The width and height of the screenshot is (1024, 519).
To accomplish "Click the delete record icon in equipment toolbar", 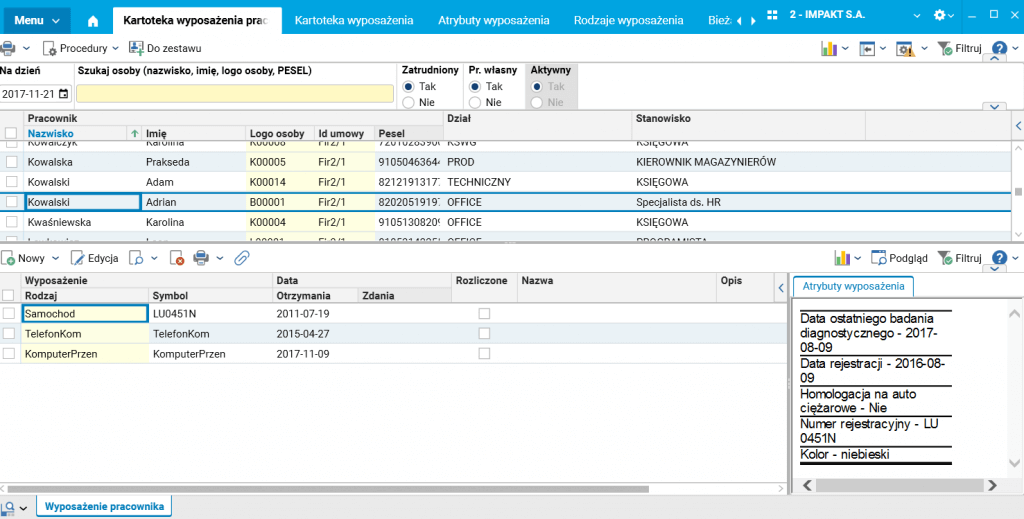I will click(177, 258).
